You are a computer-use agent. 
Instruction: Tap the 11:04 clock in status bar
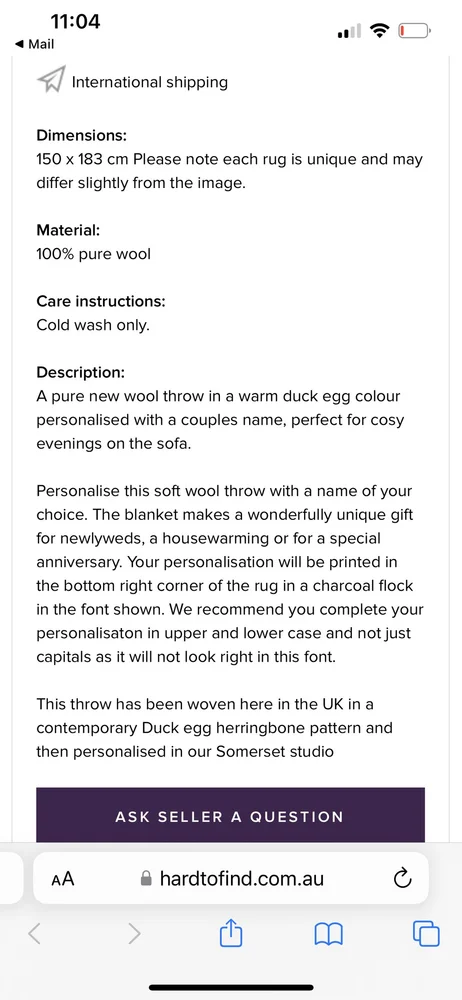click(x=75, y=22)
